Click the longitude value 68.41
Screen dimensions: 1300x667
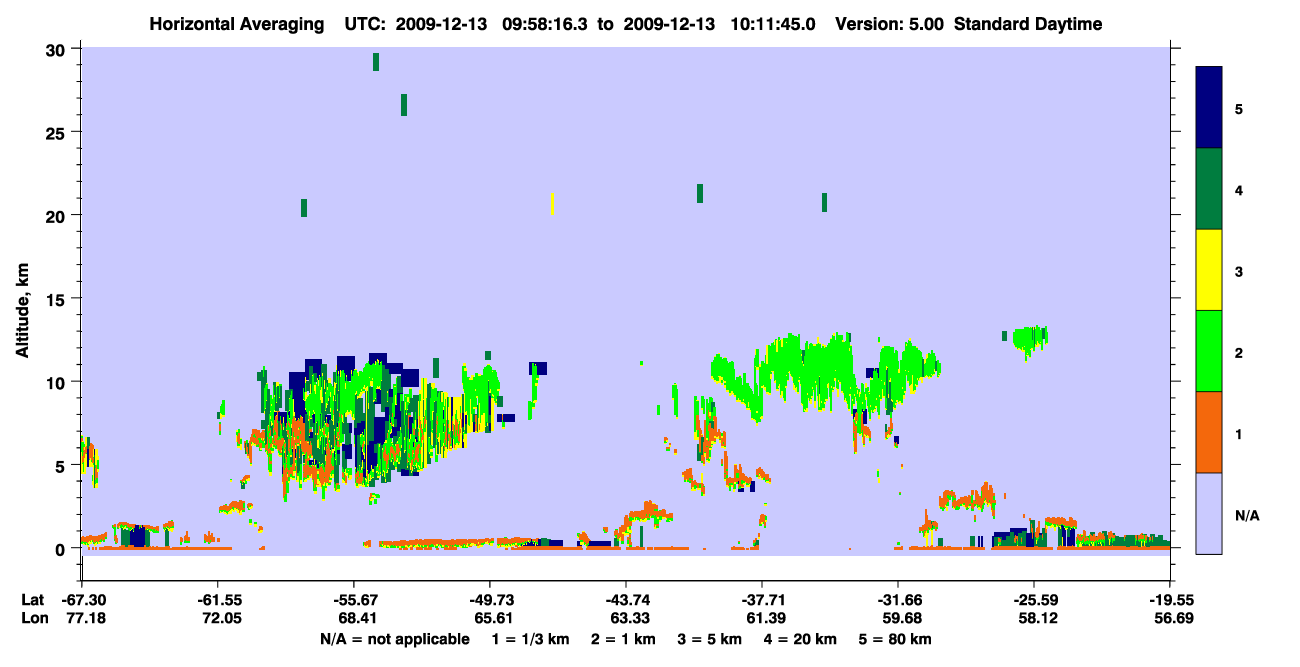[356, 618]
